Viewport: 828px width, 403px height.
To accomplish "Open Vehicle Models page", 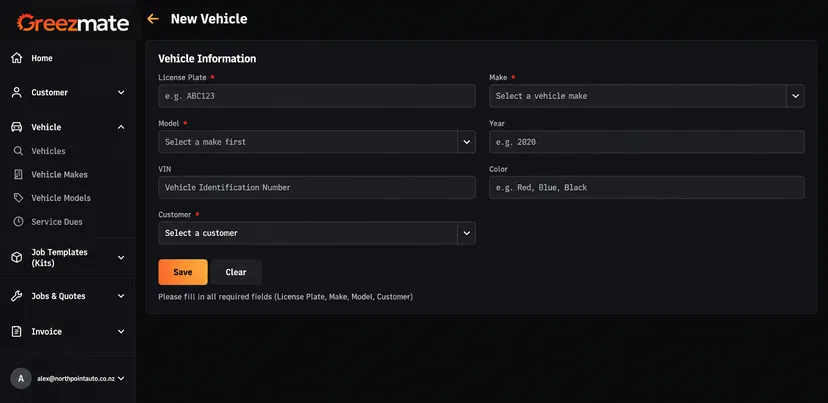I will click(x=61, y=198).
